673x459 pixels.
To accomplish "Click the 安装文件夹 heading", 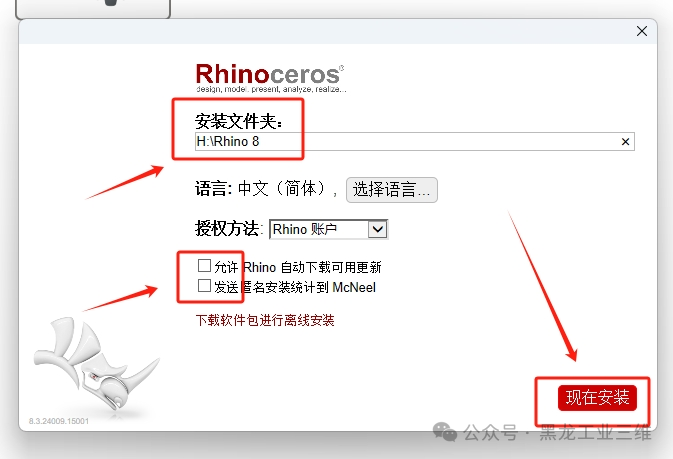I will (239, 121).
